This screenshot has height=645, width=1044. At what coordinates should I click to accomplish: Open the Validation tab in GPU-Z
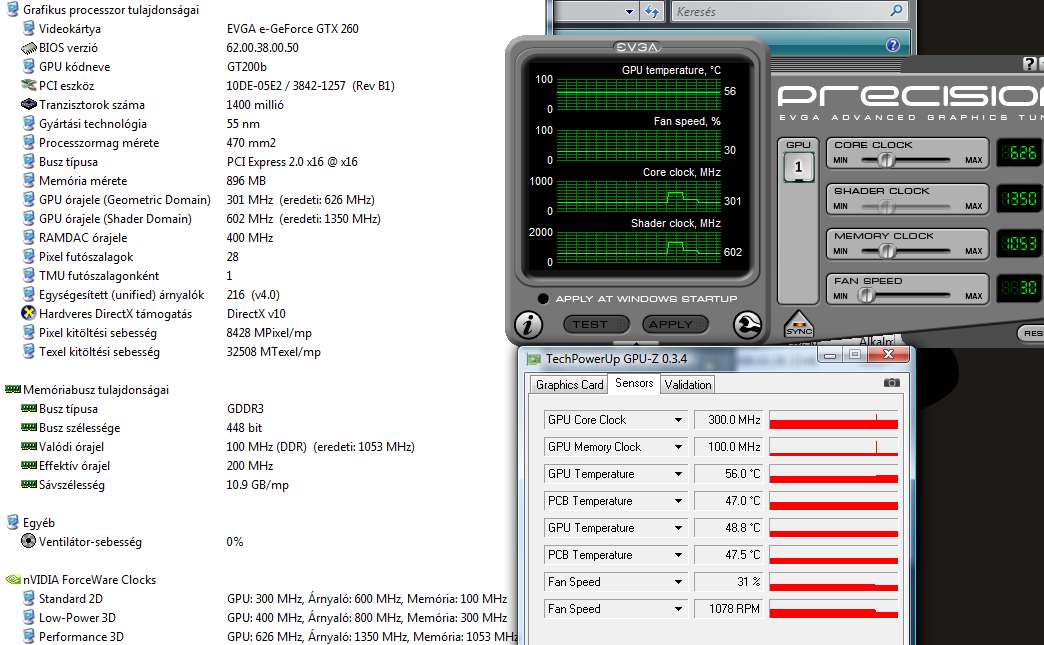[688, 385]
